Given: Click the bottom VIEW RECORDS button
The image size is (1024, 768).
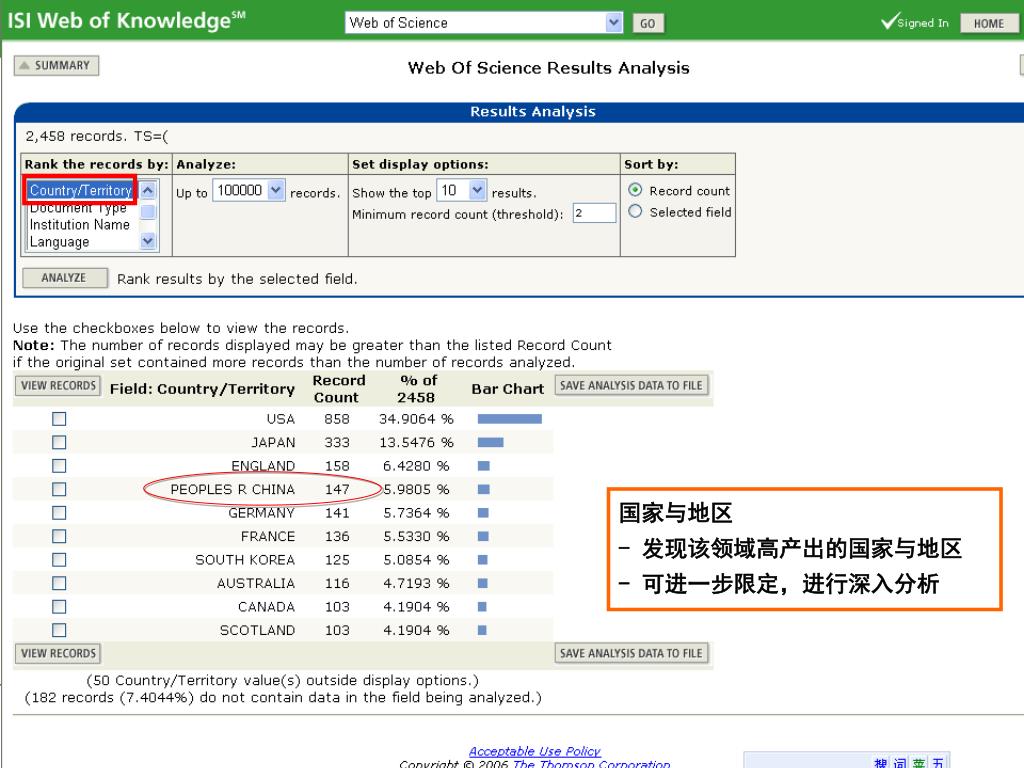Looking at the screenshot, I should tap(58, 653).
